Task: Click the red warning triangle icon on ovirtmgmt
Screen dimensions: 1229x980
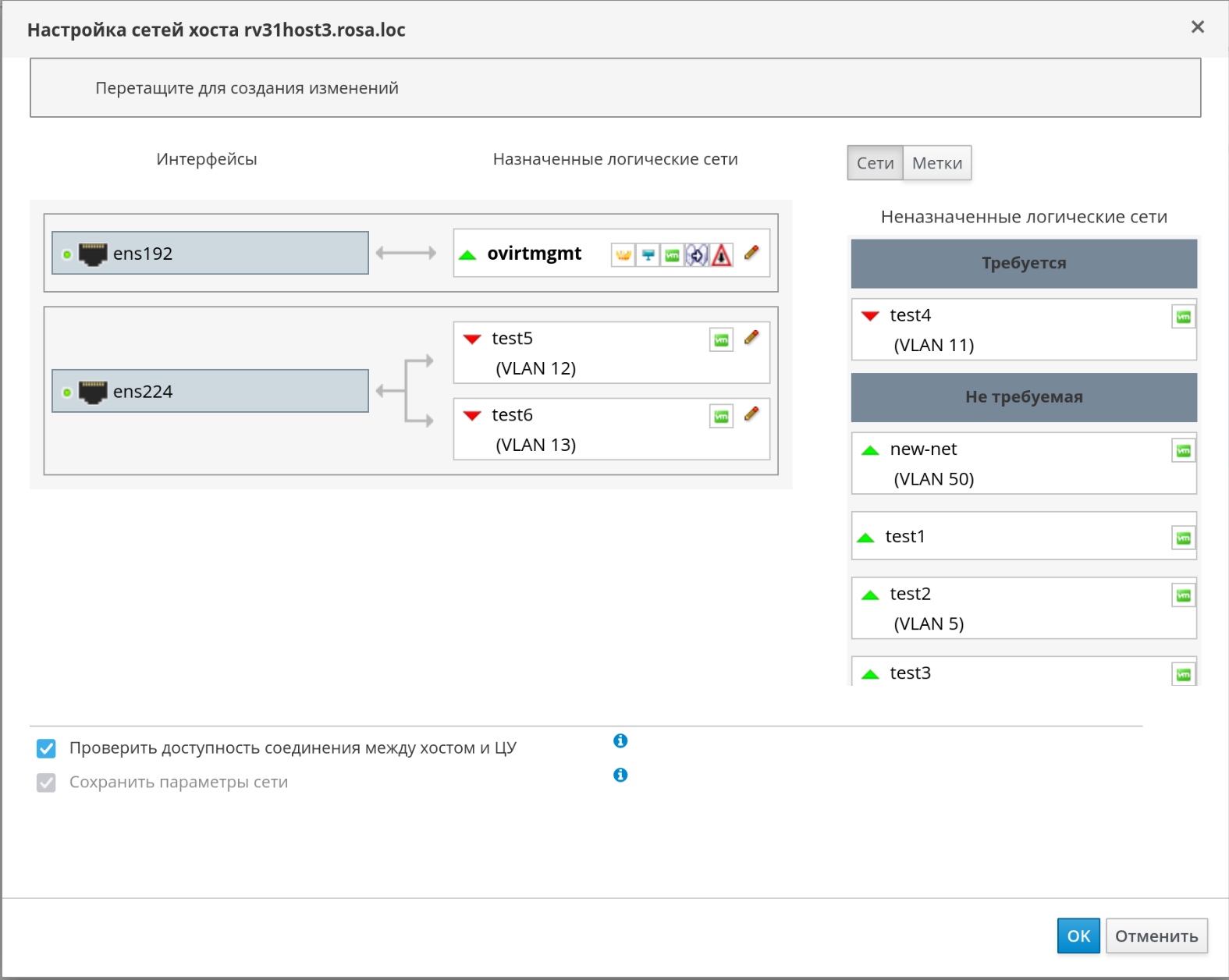Action: (722, 255)
